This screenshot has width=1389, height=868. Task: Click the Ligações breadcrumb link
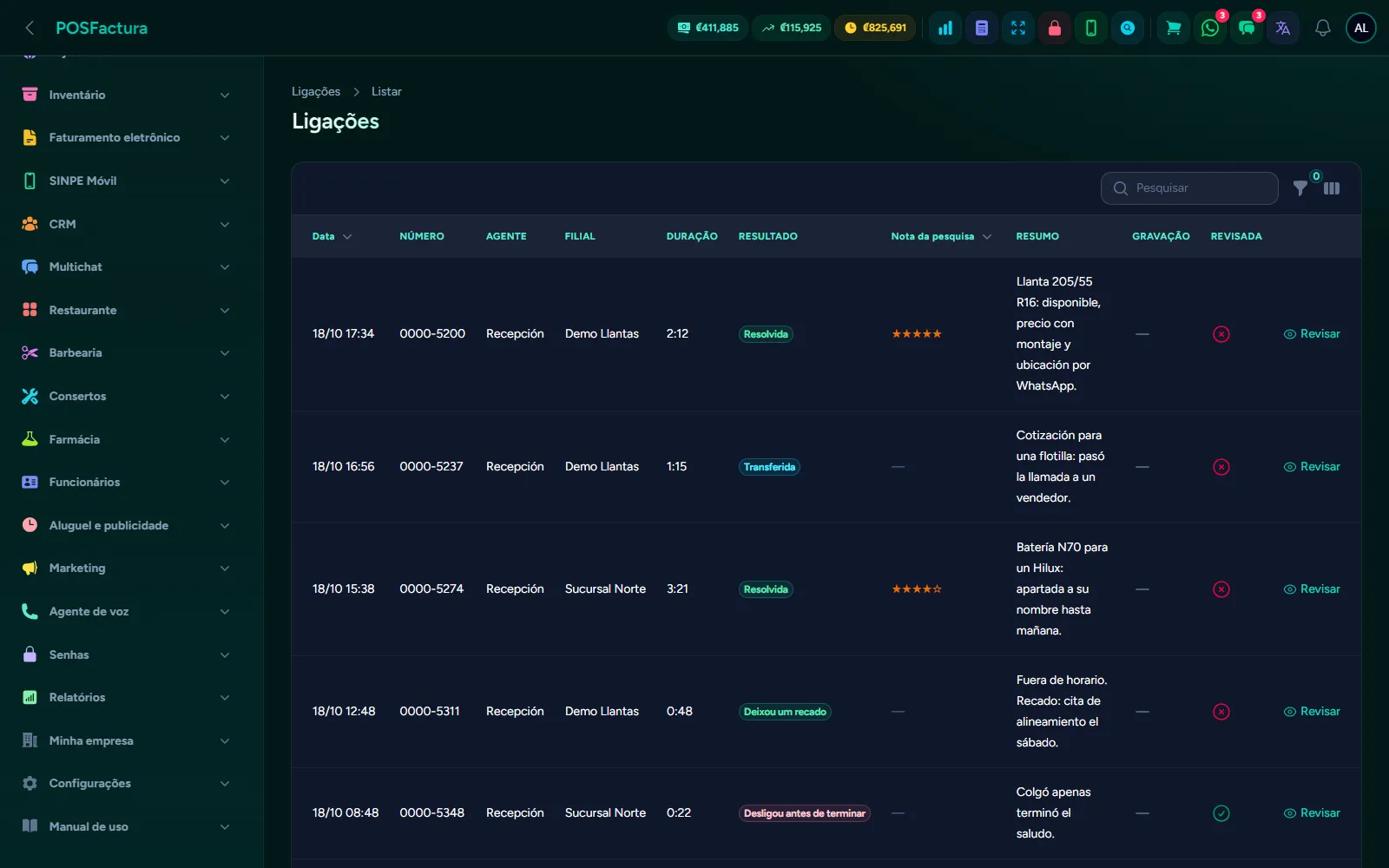coord(316,91)
